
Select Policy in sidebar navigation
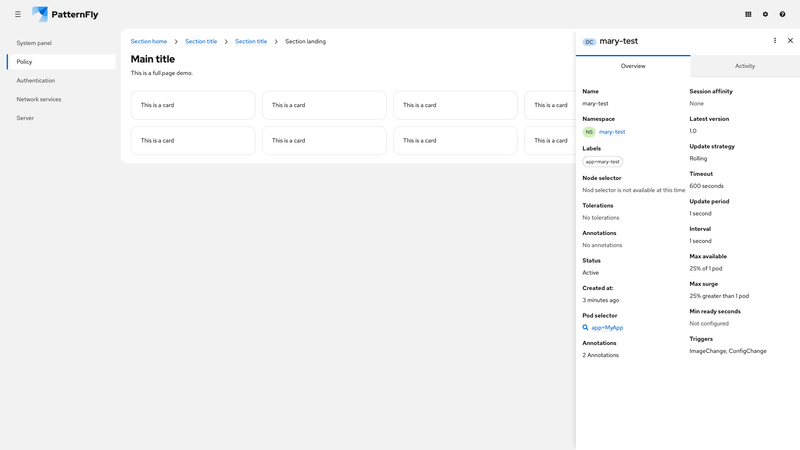pos(61,62)
